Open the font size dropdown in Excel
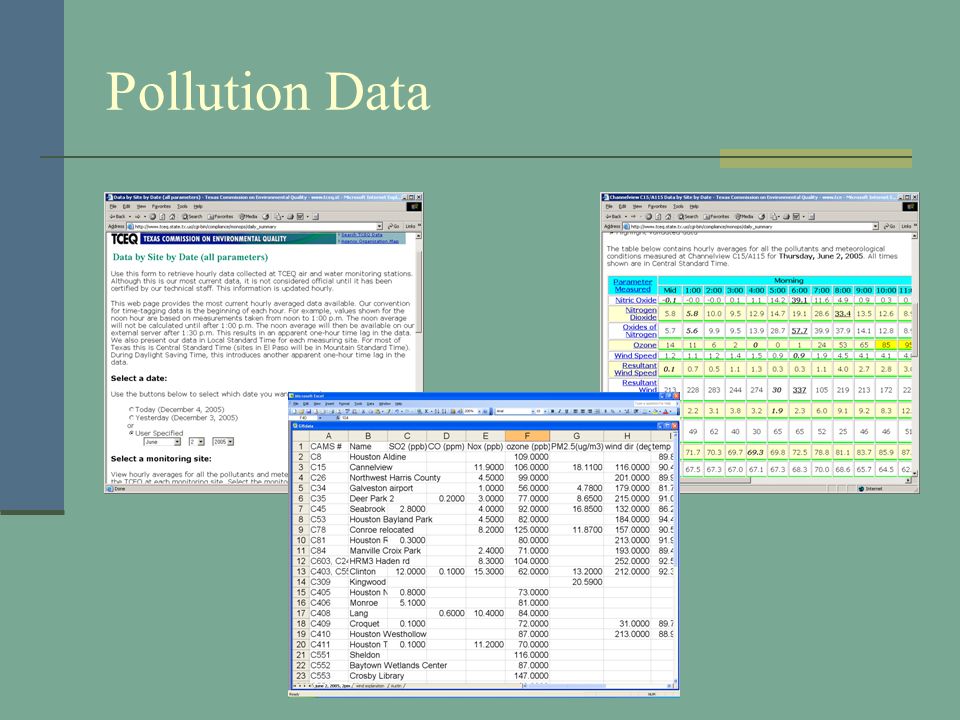 coord(545,411)
